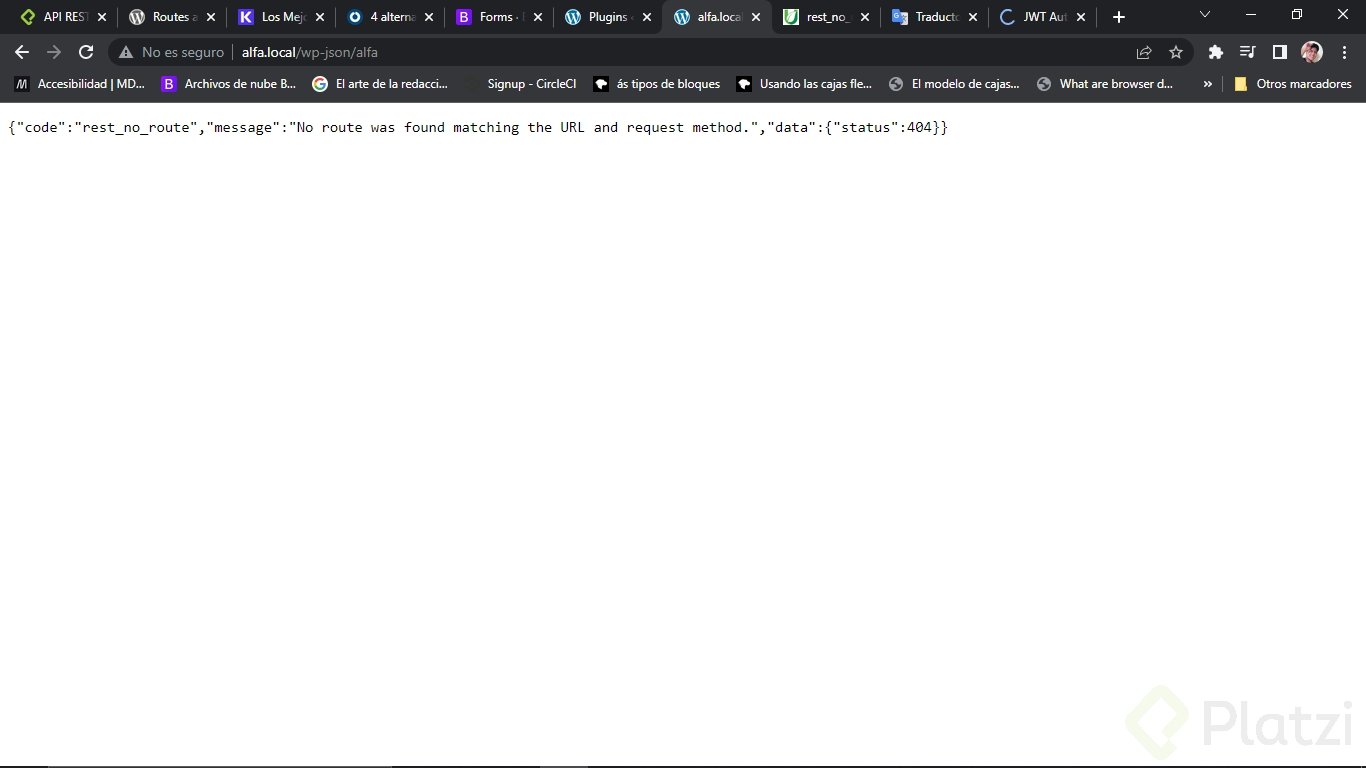Close the 4 alterna tab
Image resolution: width=1366 pixels, height=768 pixels.
pos(429,17)
